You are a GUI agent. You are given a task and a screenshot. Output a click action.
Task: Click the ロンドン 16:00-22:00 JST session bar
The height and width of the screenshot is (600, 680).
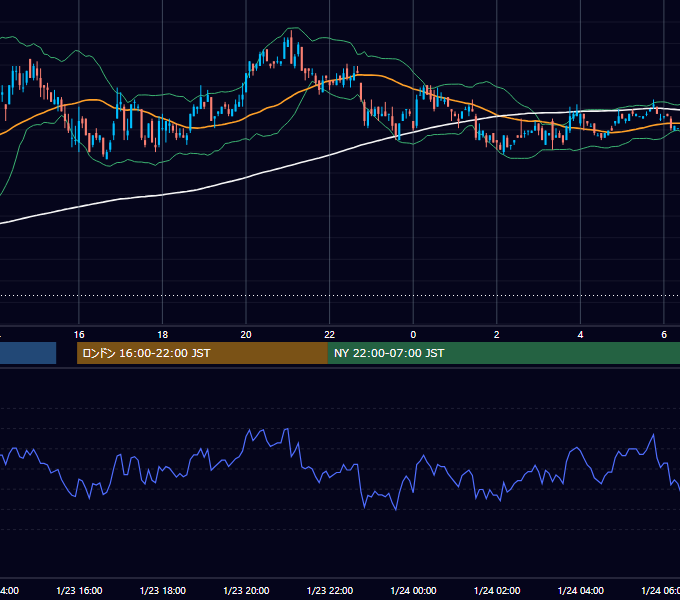coord(202,353)
